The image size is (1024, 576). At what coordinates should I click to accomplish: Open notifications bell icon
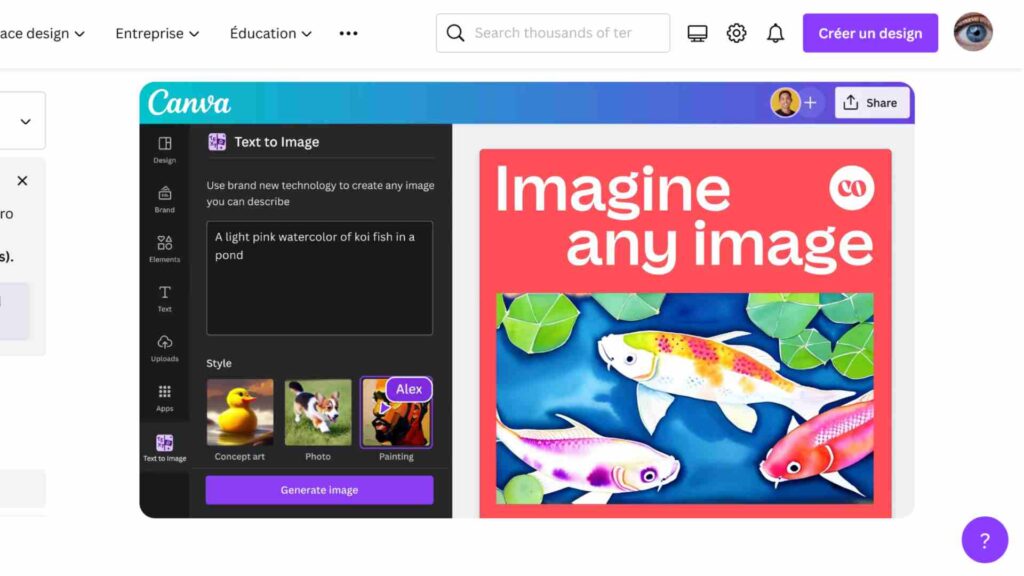click(775, 33)
